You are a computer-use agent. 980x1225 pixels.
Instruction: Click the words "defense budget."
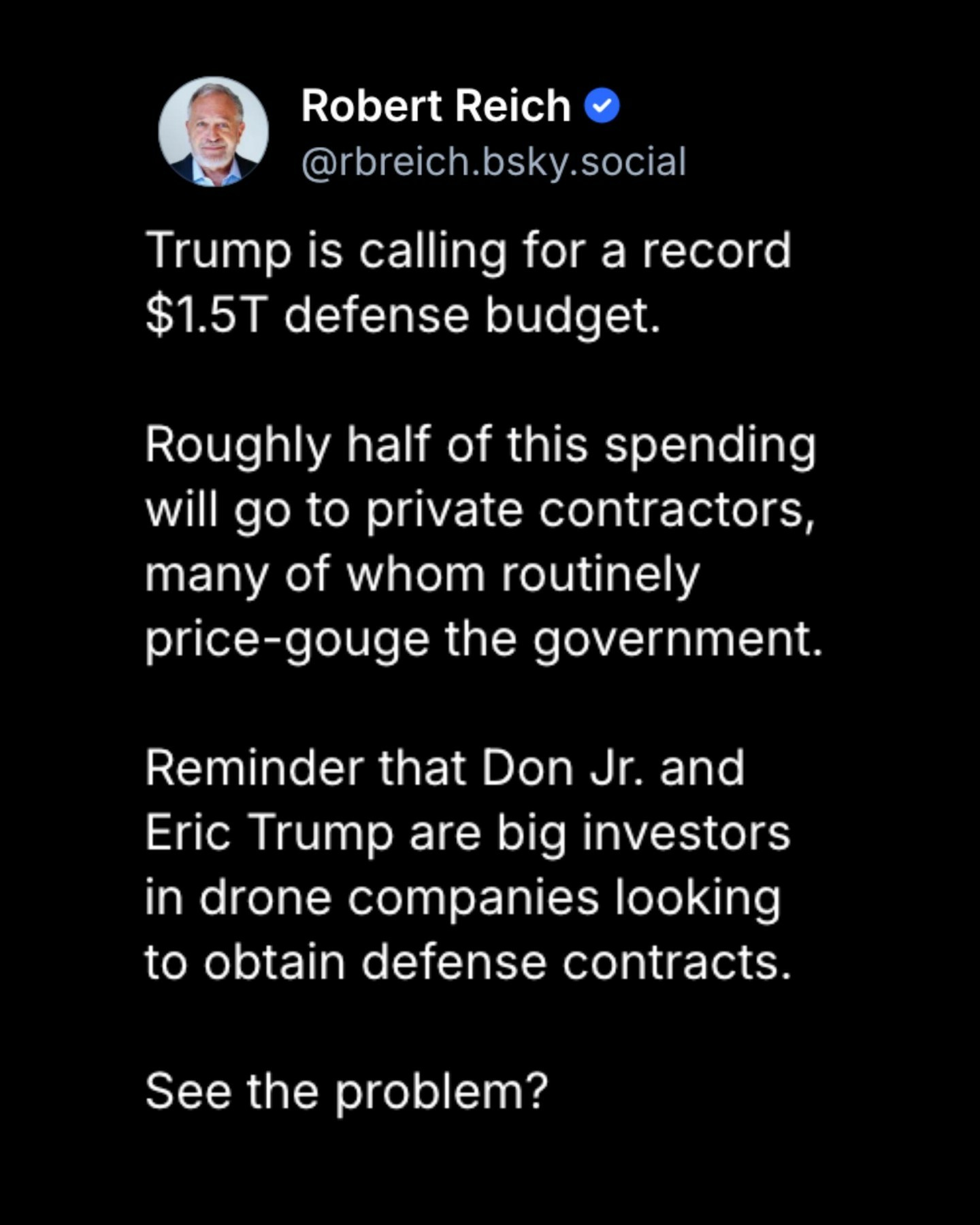click(x=472, y=316)
